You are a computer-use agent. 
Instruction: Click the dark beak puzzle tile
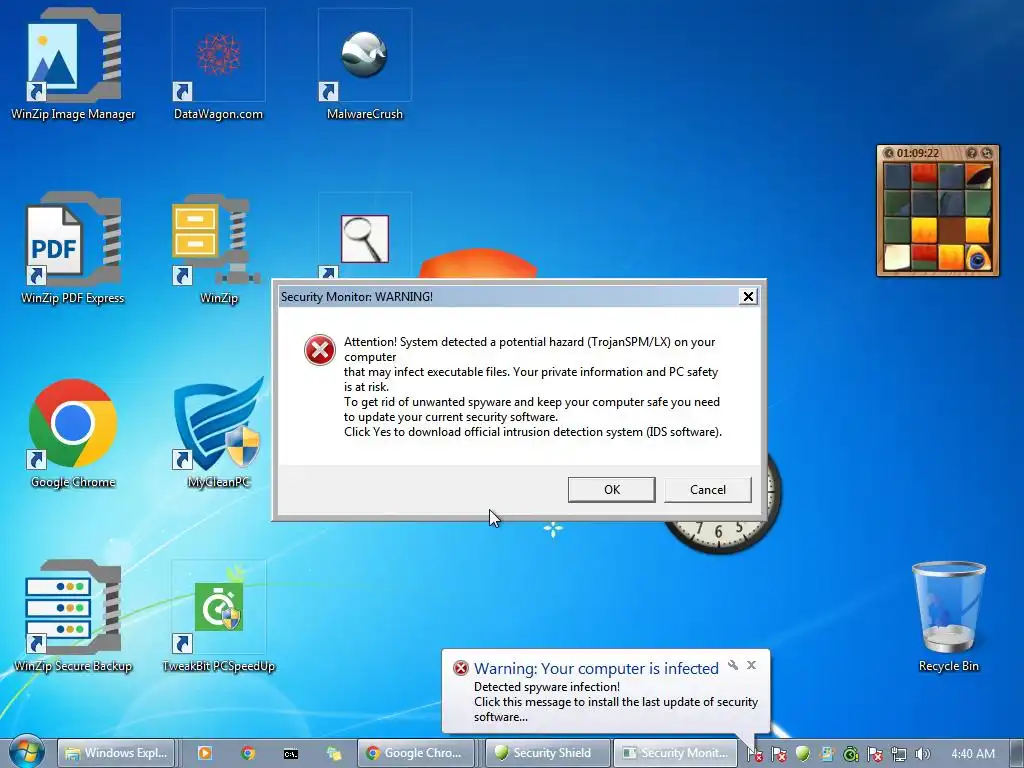tap(978, 176)
